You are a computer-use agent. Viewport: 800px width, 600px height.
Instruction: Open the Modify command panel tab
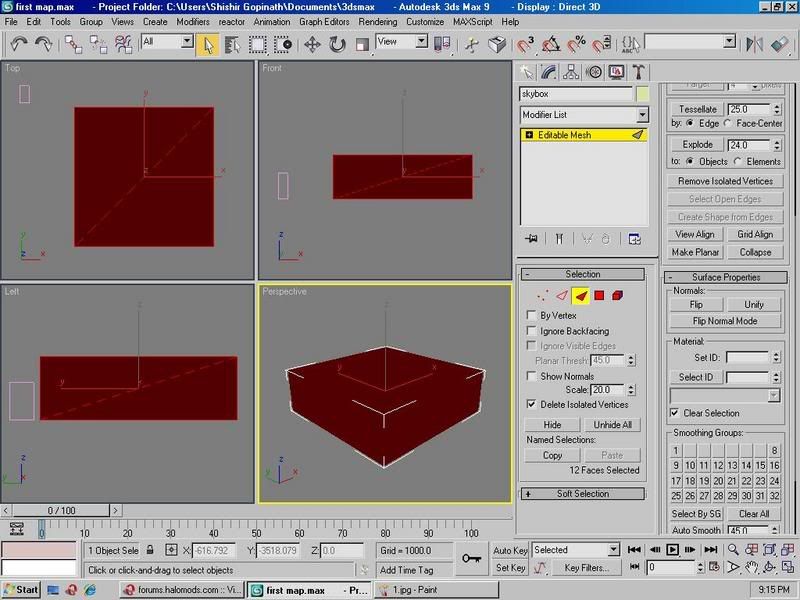[x=548, y=72]
